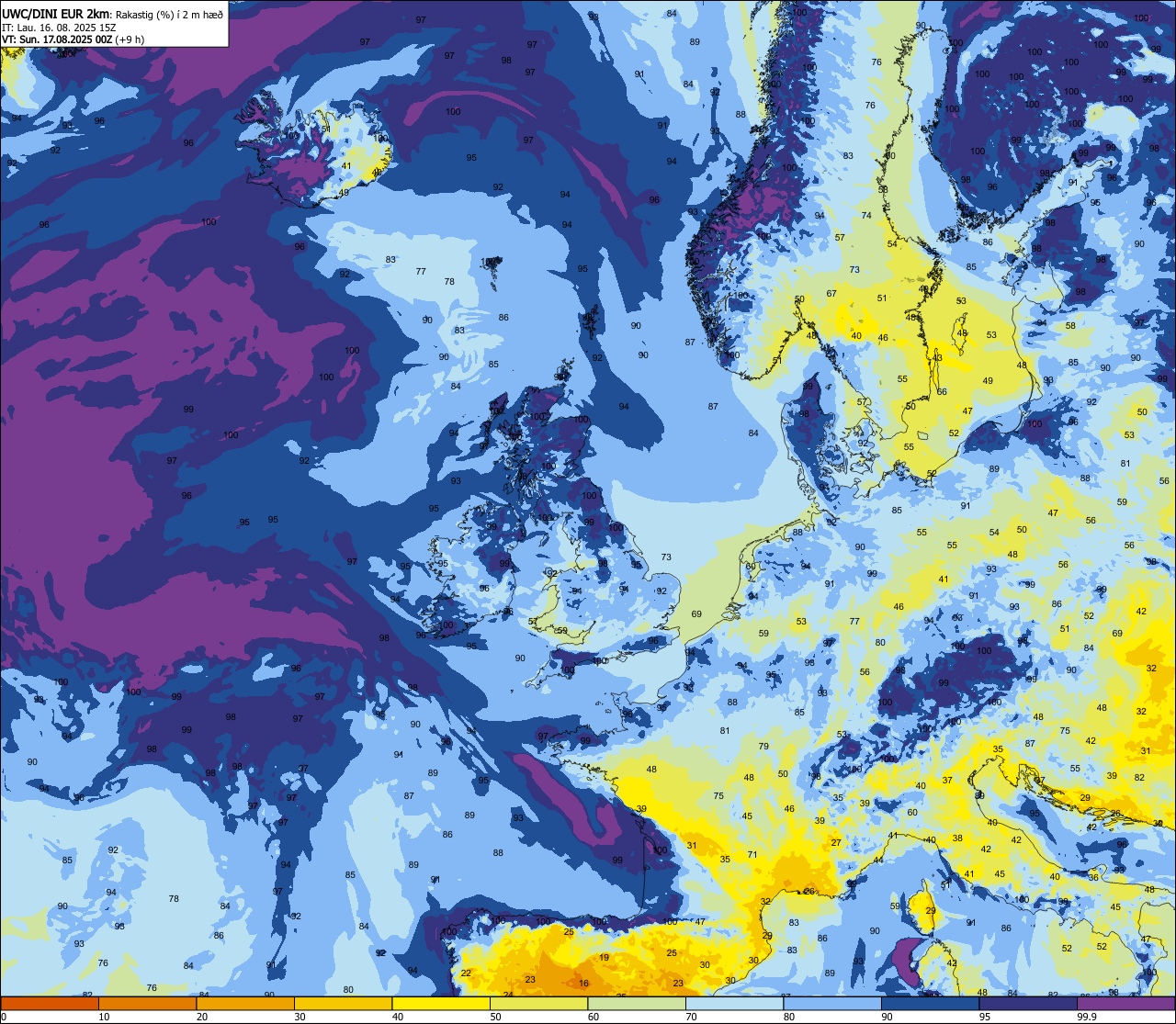Screen dimensions: 1176x1024
Task: Click the 'IT: Lau. 16. 08. 2025 15Z' line
Action: (60, 28)
